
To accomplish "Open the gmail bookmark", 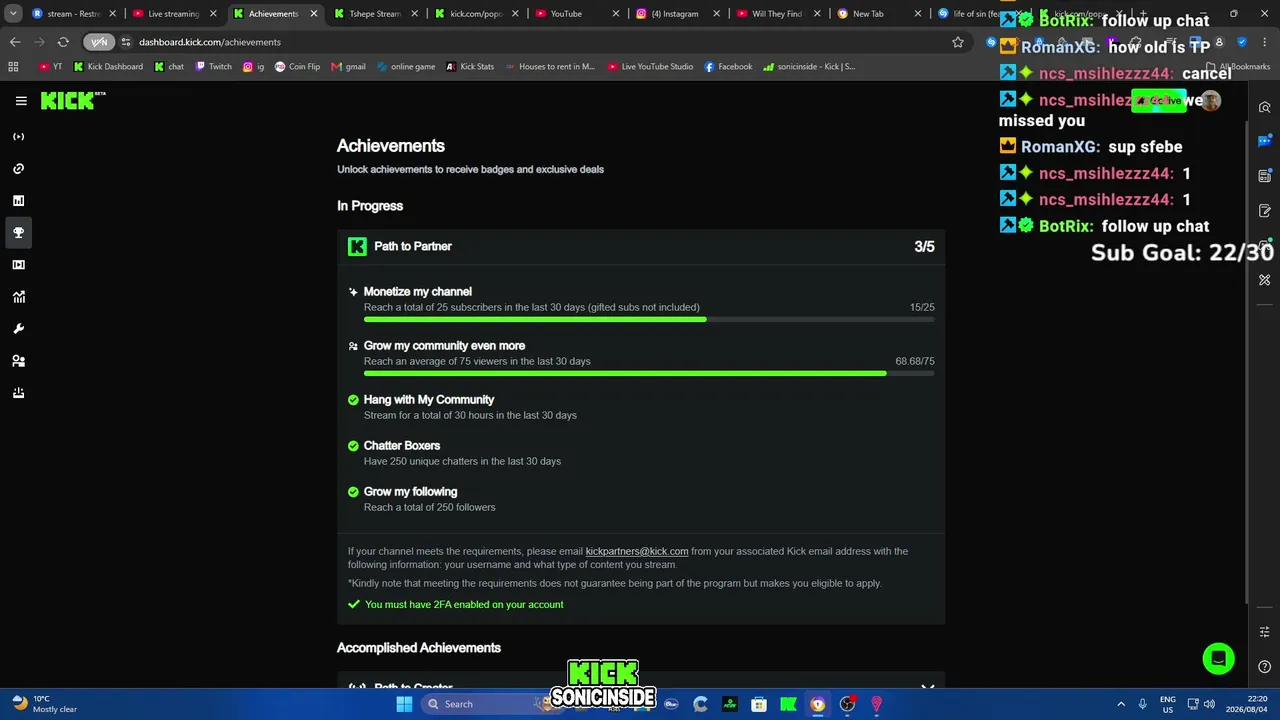I will point(348,67).
